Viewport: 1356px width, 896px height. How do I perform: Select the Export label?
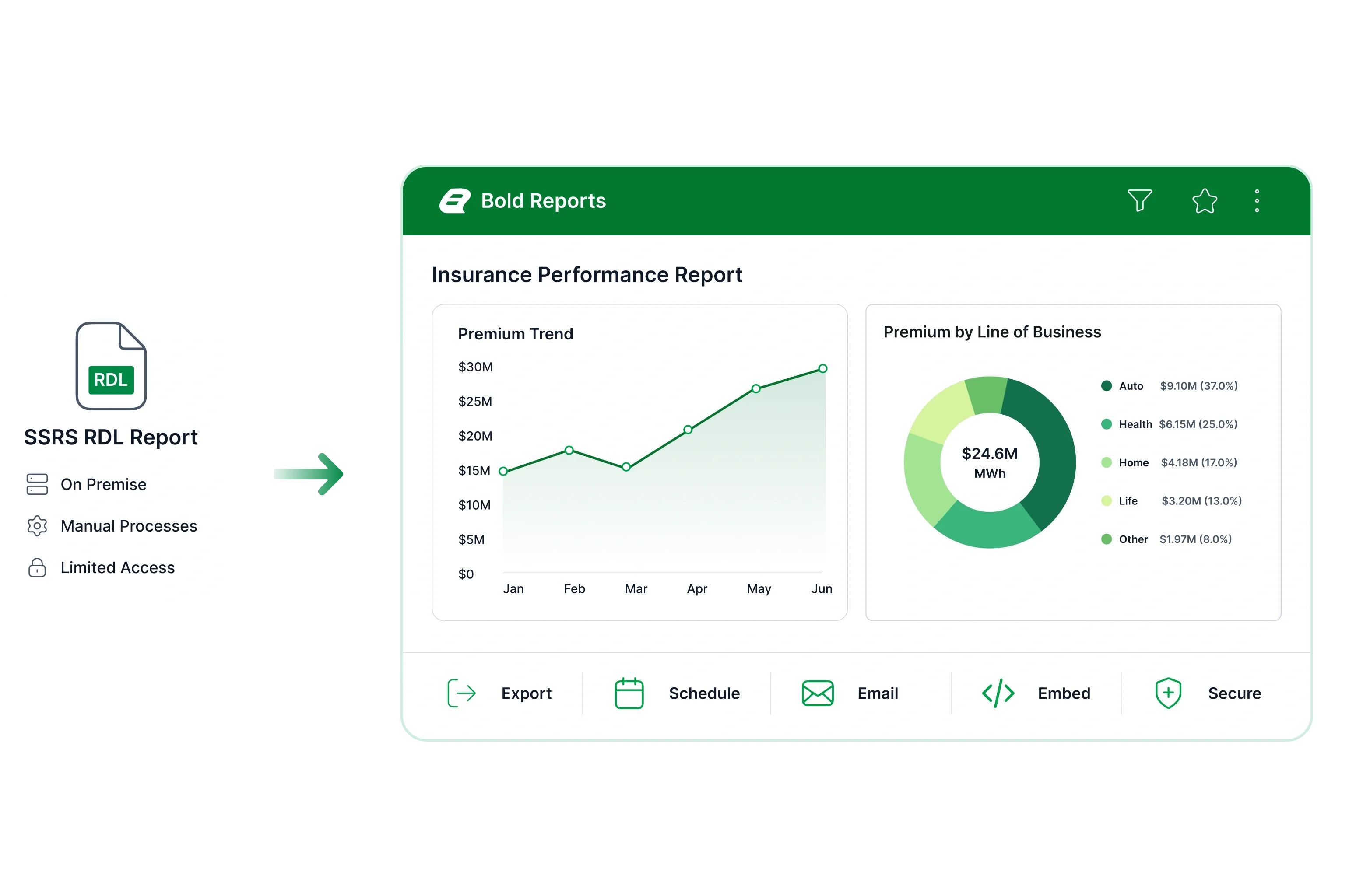526,693
